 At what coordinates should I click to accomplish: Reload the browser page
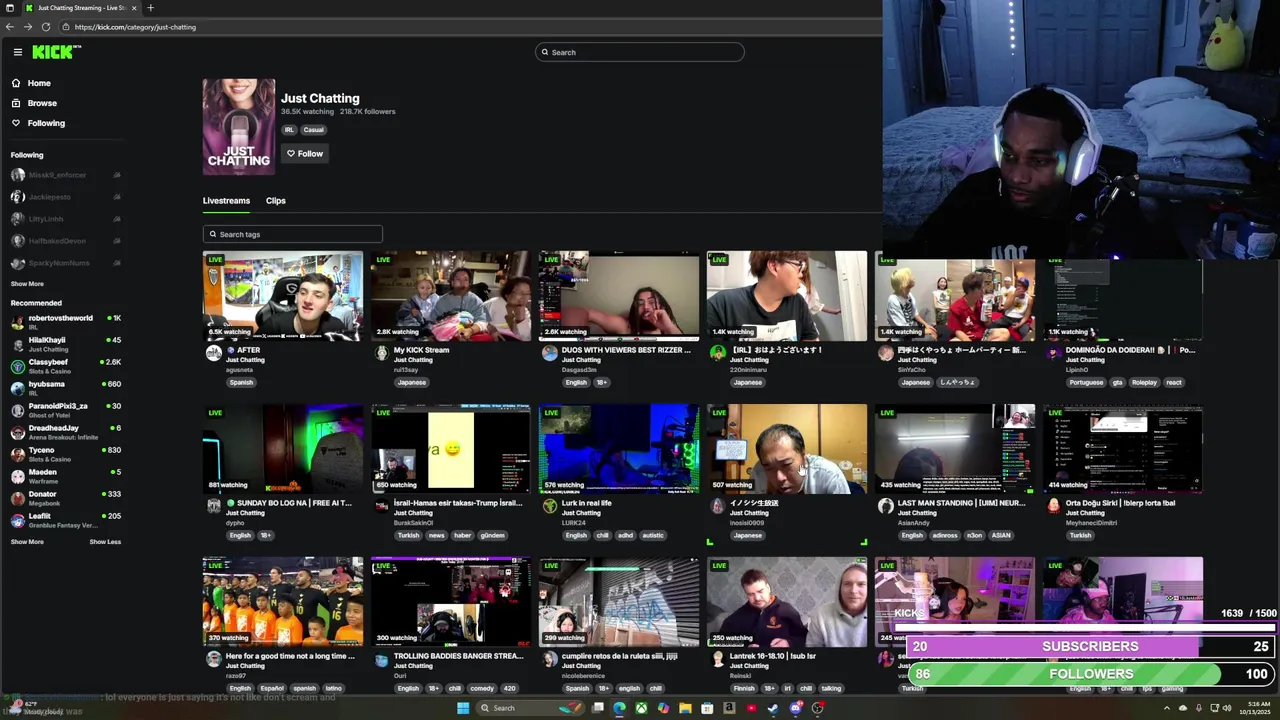point(46,27)
